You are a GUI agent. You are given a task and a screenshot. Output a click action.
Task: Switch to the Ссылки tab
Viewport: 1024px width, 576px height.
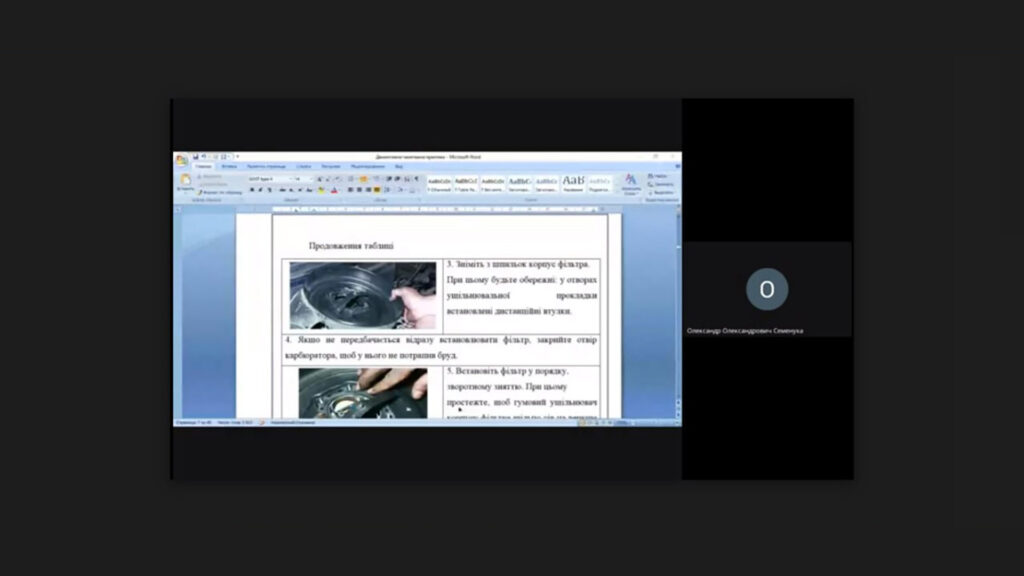(x=304, y=167)
